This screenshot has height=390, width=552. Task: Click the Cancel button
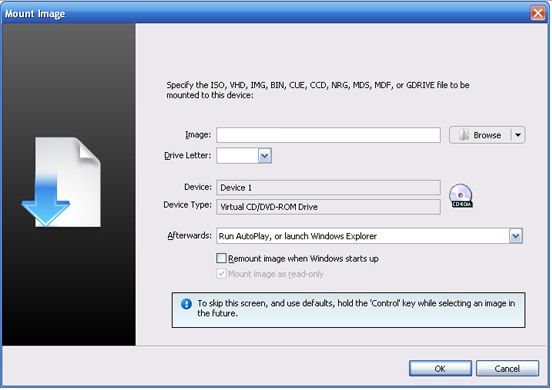507,368
